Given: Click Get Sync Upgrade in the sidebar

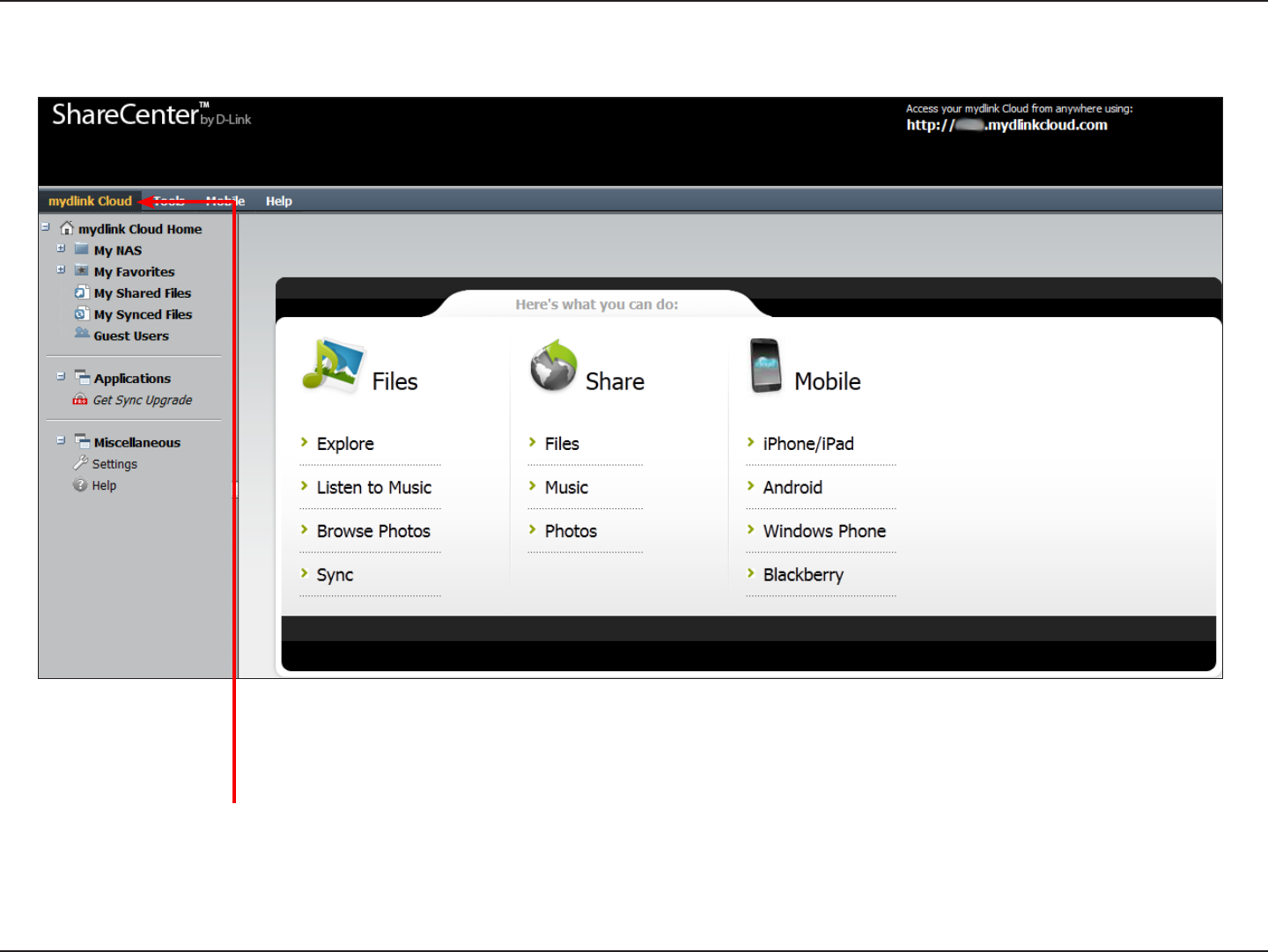Looking at the screenshot, I should 143,400.
